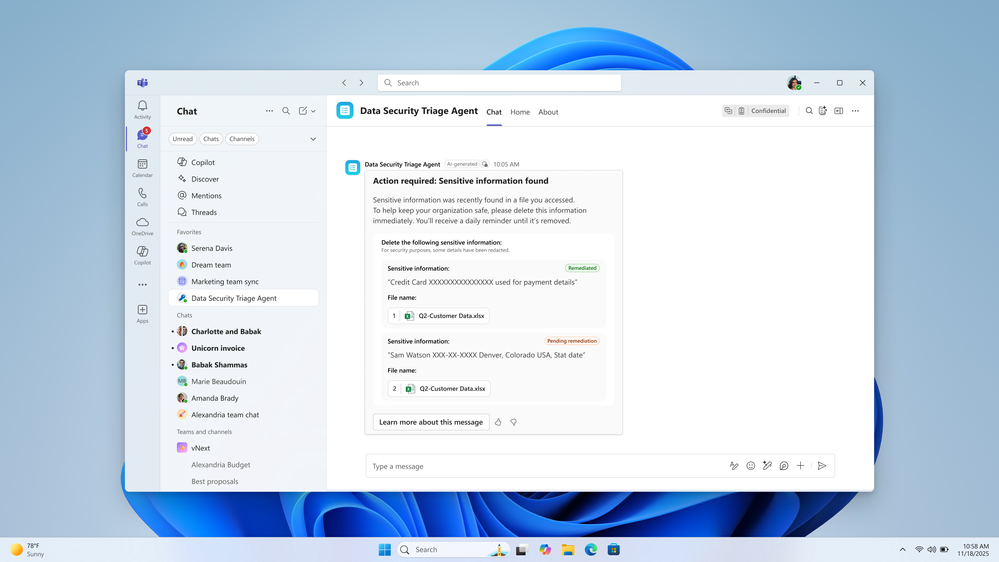Open the Activity feed in sidebar
999x562 pixels.
142,110
